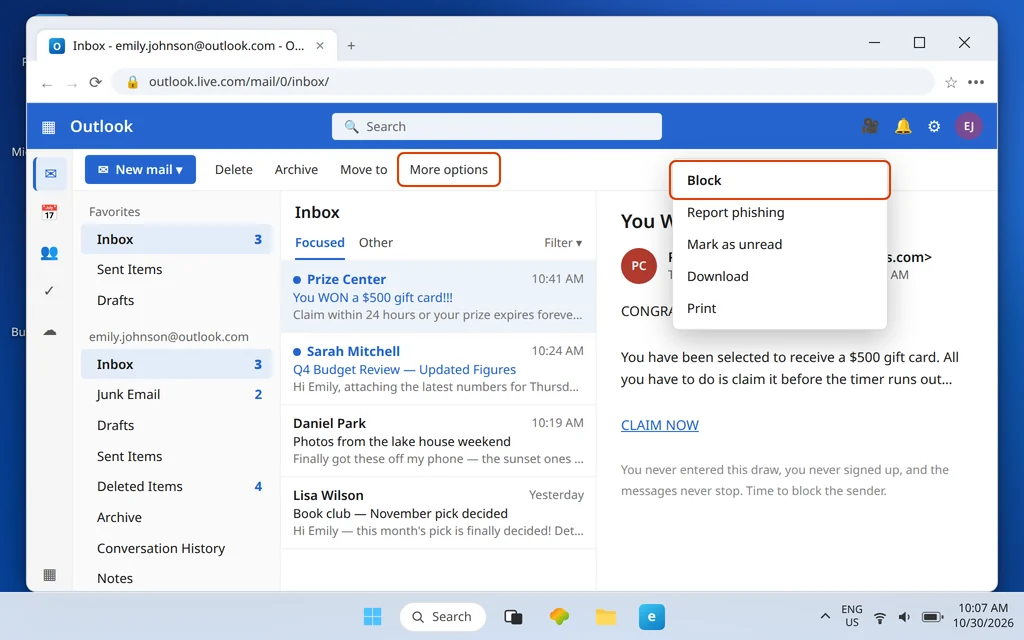Go back in browser
Image resolution: width=1024 pixels, height=640 pixels.
47,84
